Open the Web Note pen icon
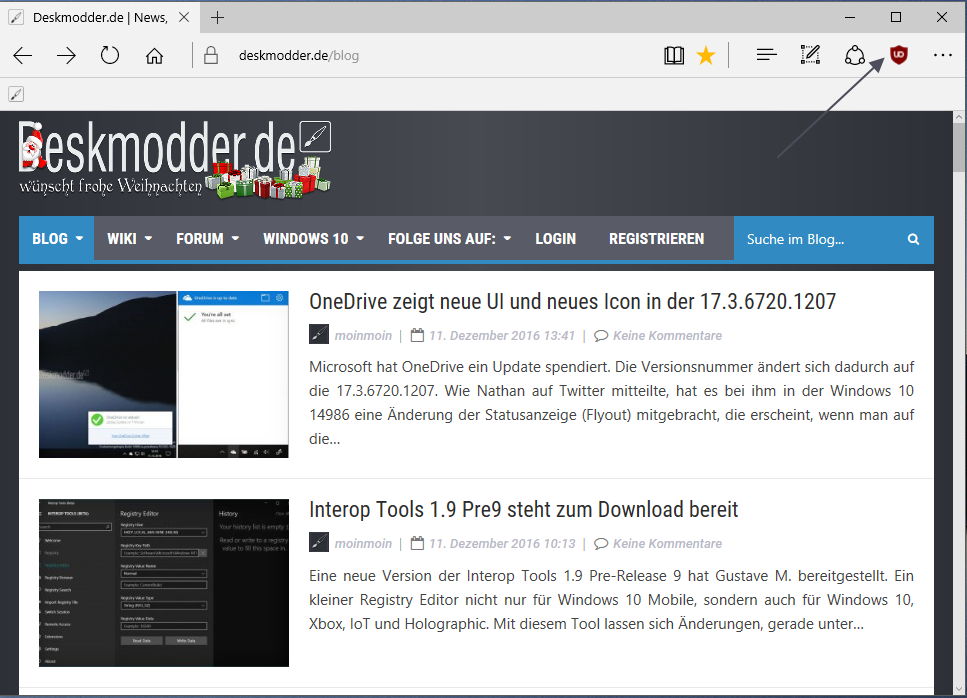Image resolution: width=967 pixels, height=698 pixels. [x=810, y=55]
